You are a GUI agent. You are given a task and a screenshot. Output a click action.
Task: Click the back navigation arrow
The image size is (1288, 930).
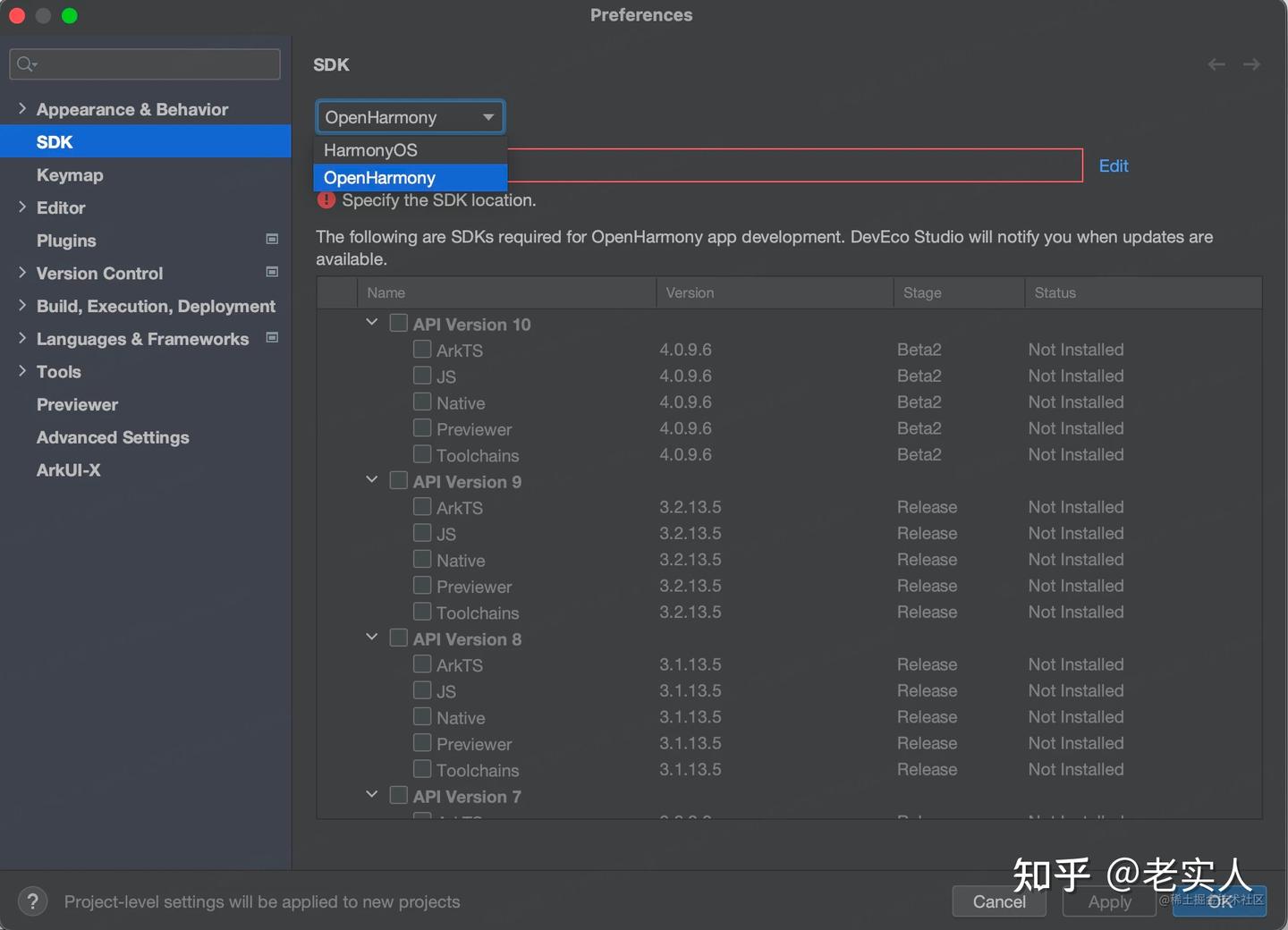pos(1216,64)
